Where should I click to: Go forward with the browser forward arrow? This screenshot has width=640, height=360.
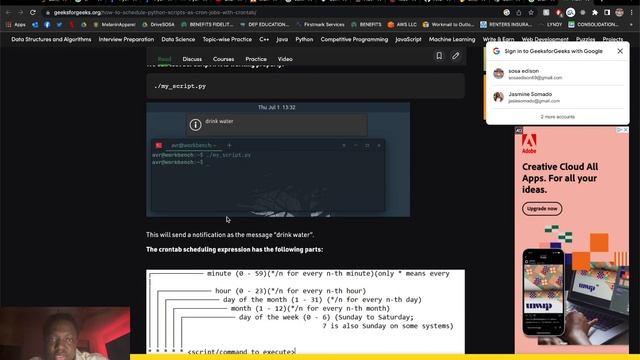[20, 13]
